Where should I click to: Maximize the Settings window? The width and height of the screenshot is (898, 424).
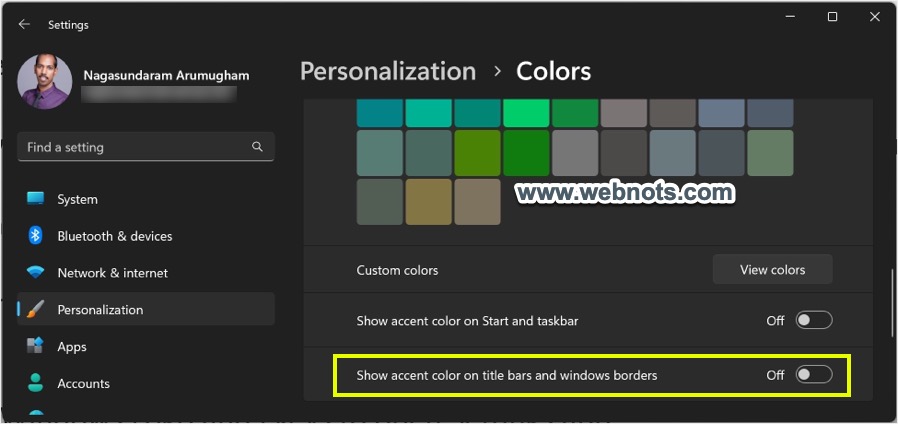[x=833, y=17]
